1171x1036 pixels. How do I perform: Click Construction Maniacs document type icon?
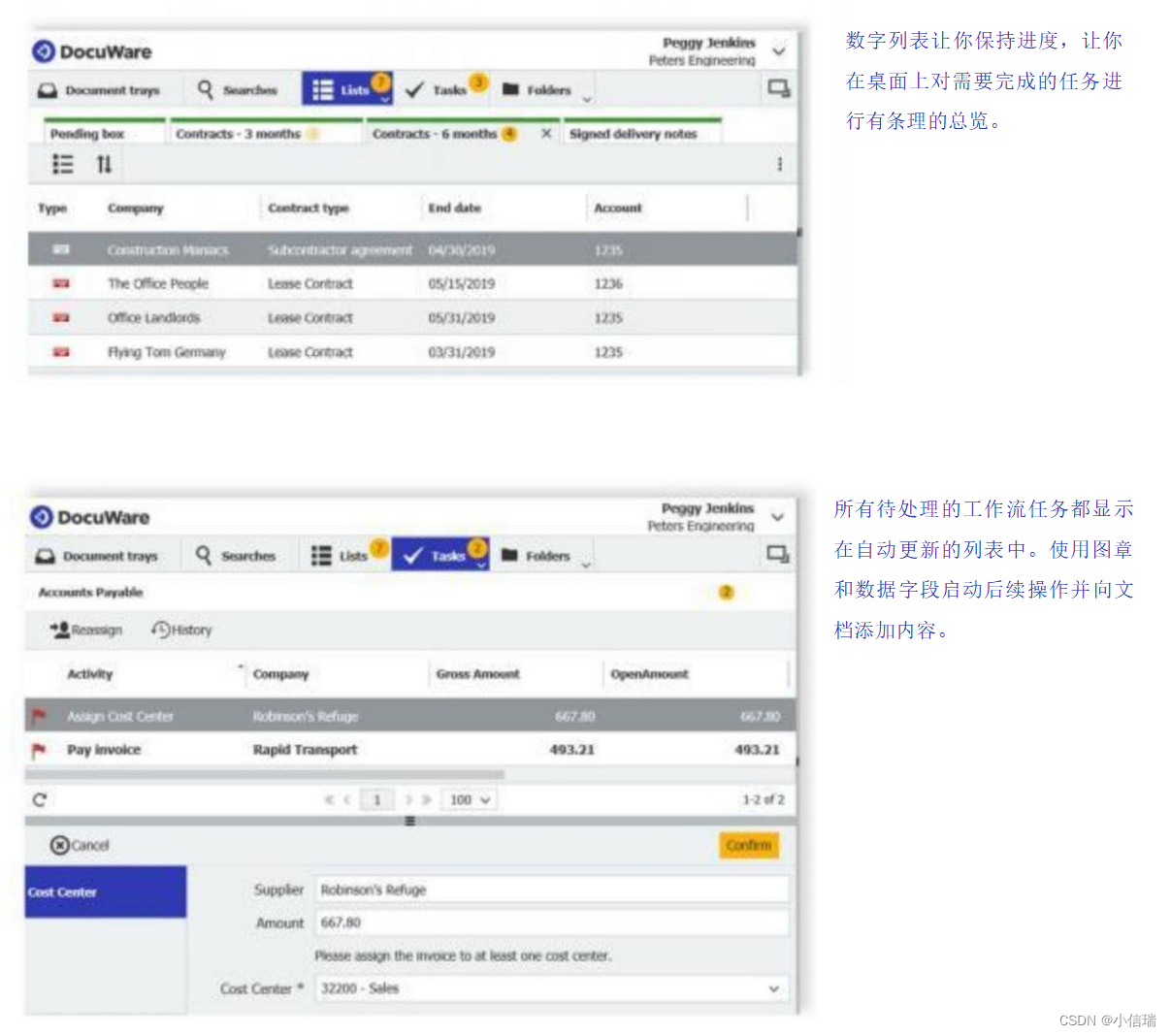(x=61, y=249)
